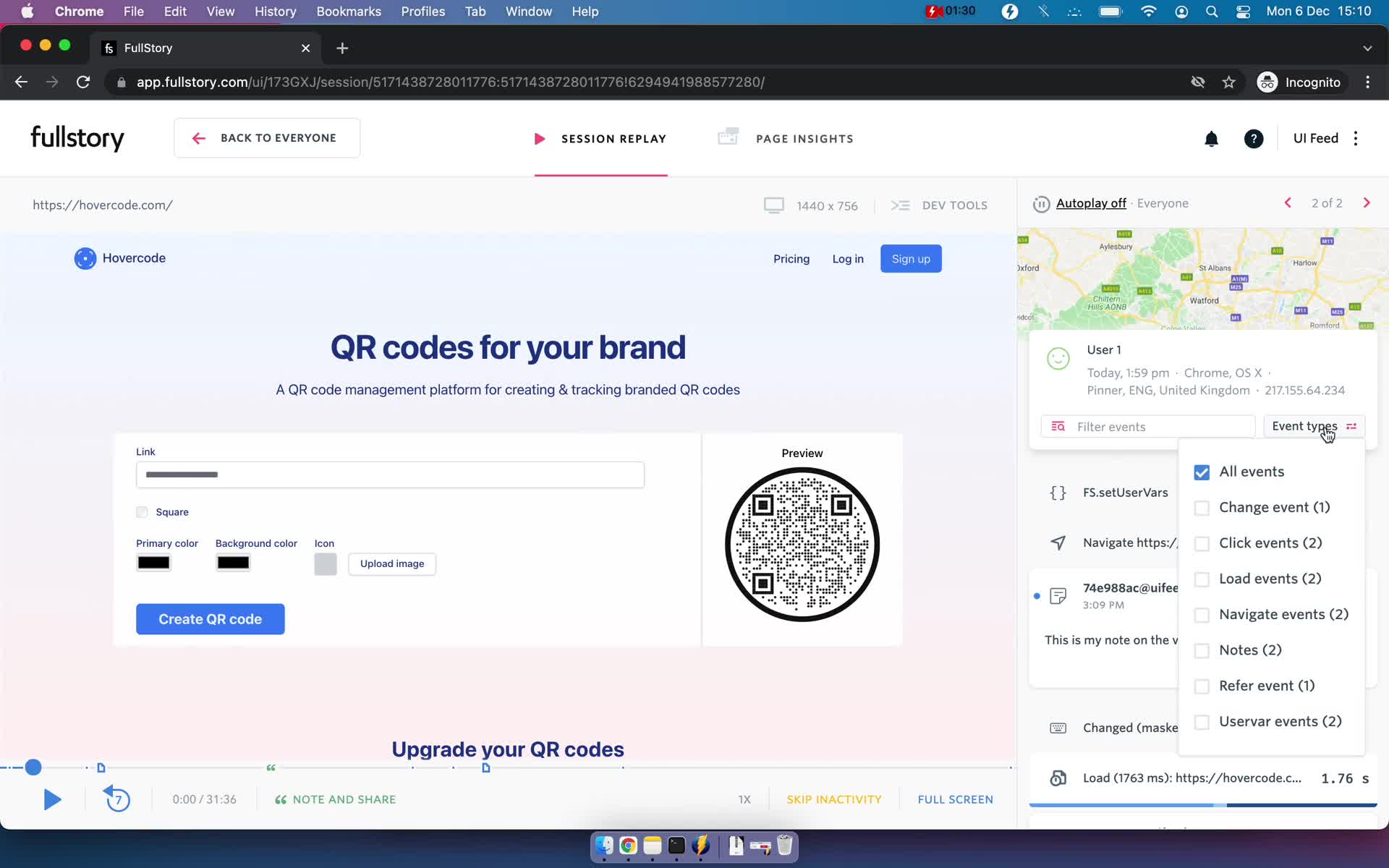Expand session navigation next arrow
This screenshot has height=868, width=1389.
coord(1366,202)
